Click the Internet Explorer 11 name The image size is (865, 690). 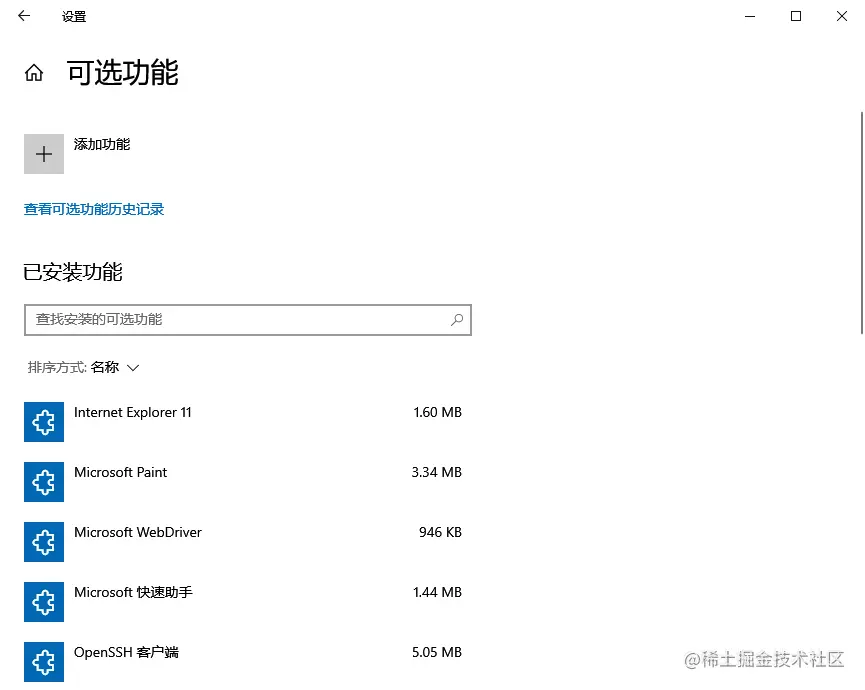132,413
